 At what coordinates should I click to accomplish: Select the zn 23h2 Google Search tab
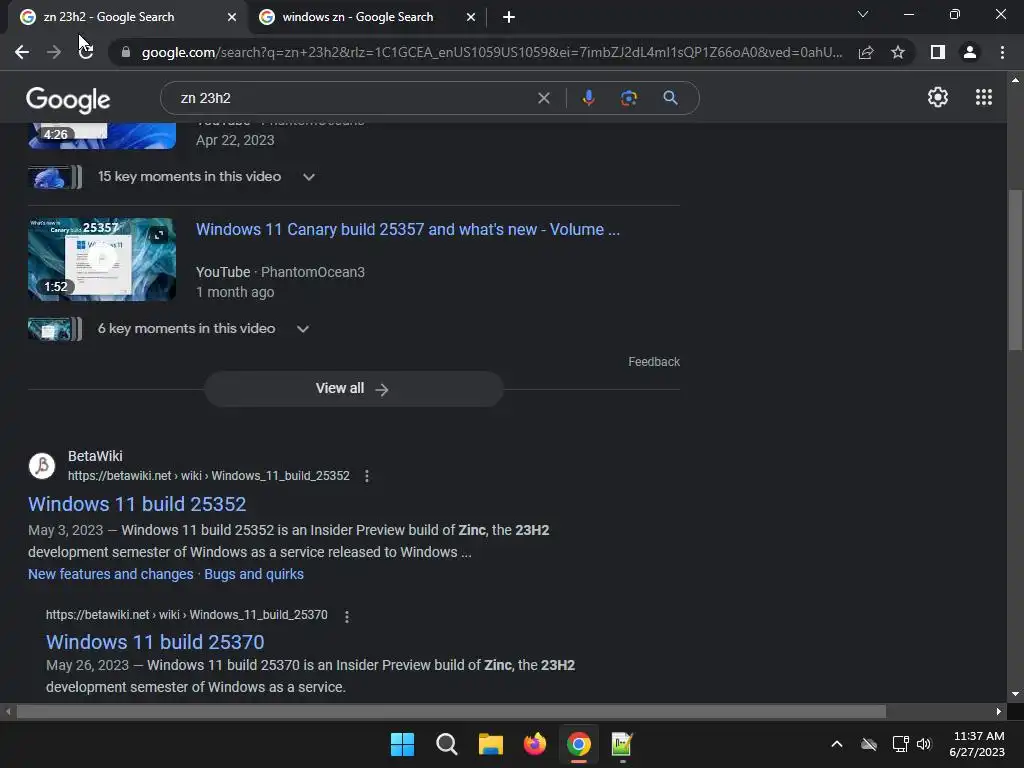(108, 17)
